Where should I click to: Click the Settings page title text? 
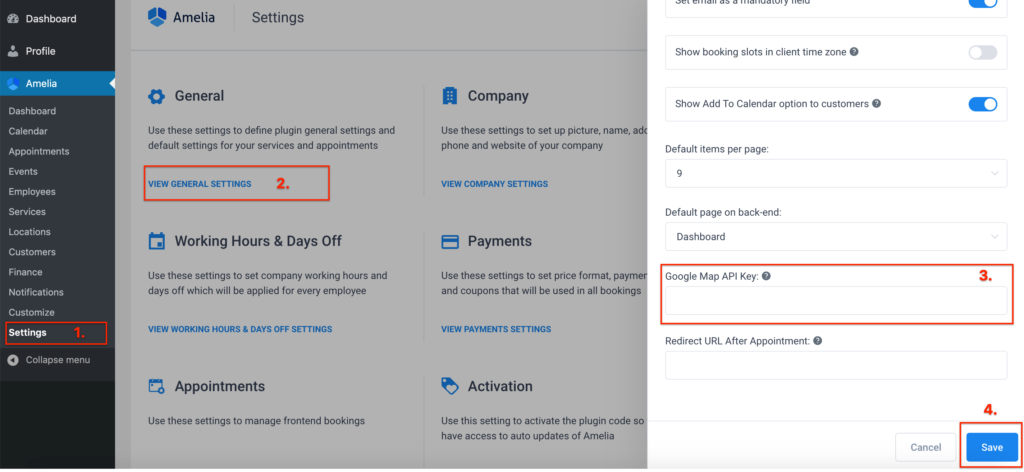pyautogui.click(x=278, y=18)
